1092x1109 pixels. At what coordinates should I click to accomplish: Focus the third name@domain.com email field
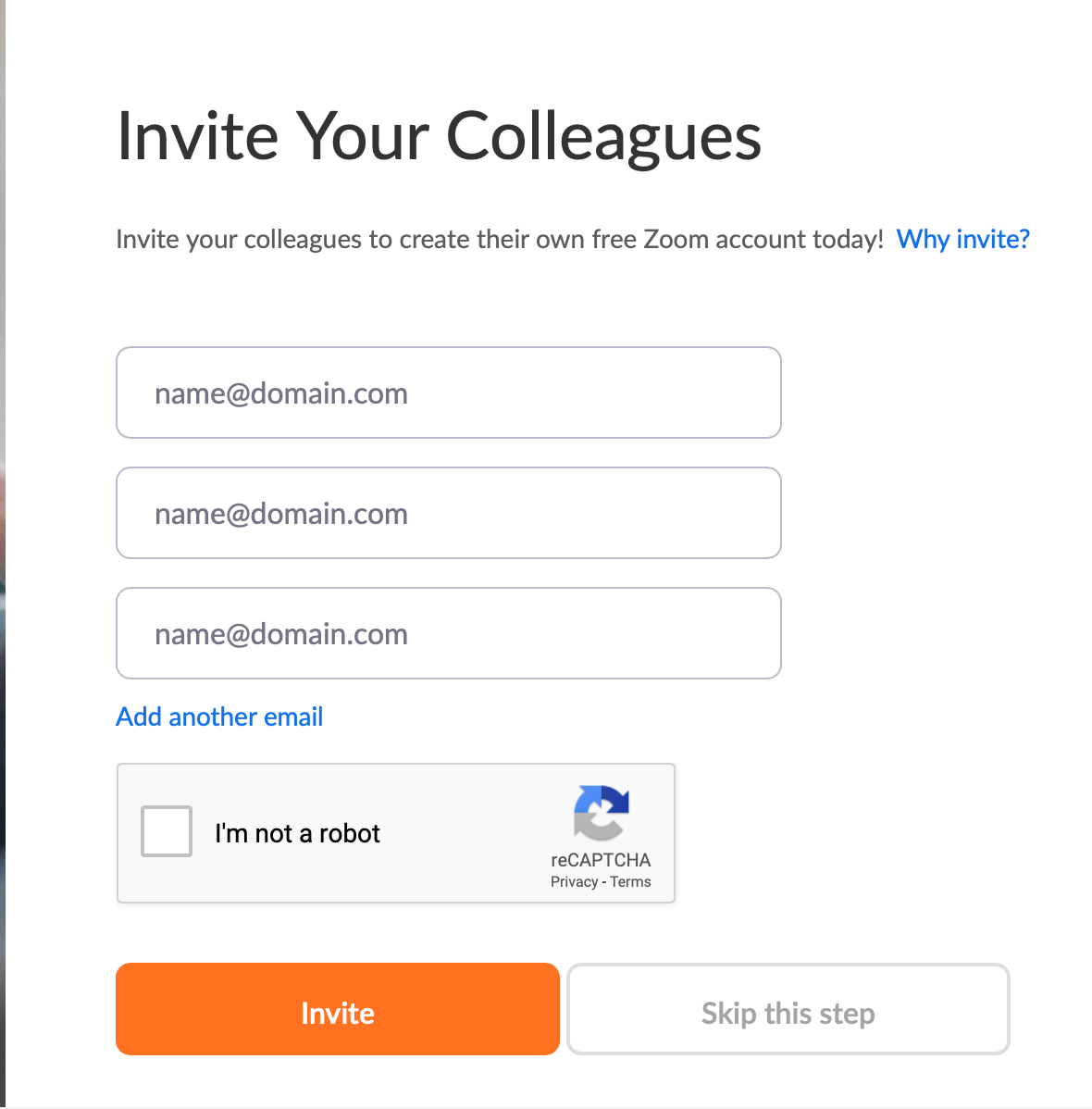click(x=449, y=633)
